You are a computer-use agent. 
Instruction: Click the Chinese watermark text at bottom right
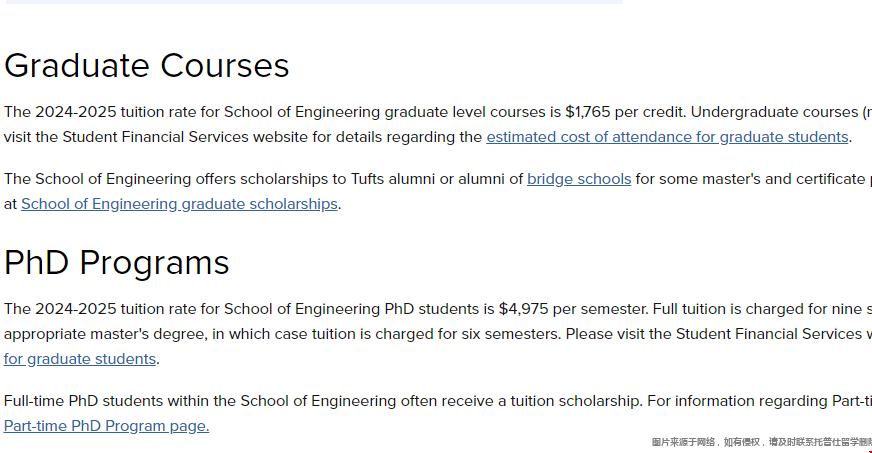pos(761,442)
